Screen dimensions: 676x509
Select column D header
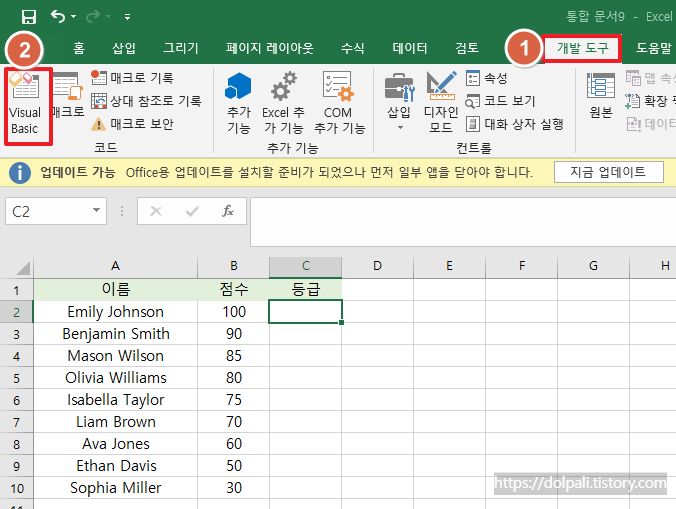[x=378, y=266]
